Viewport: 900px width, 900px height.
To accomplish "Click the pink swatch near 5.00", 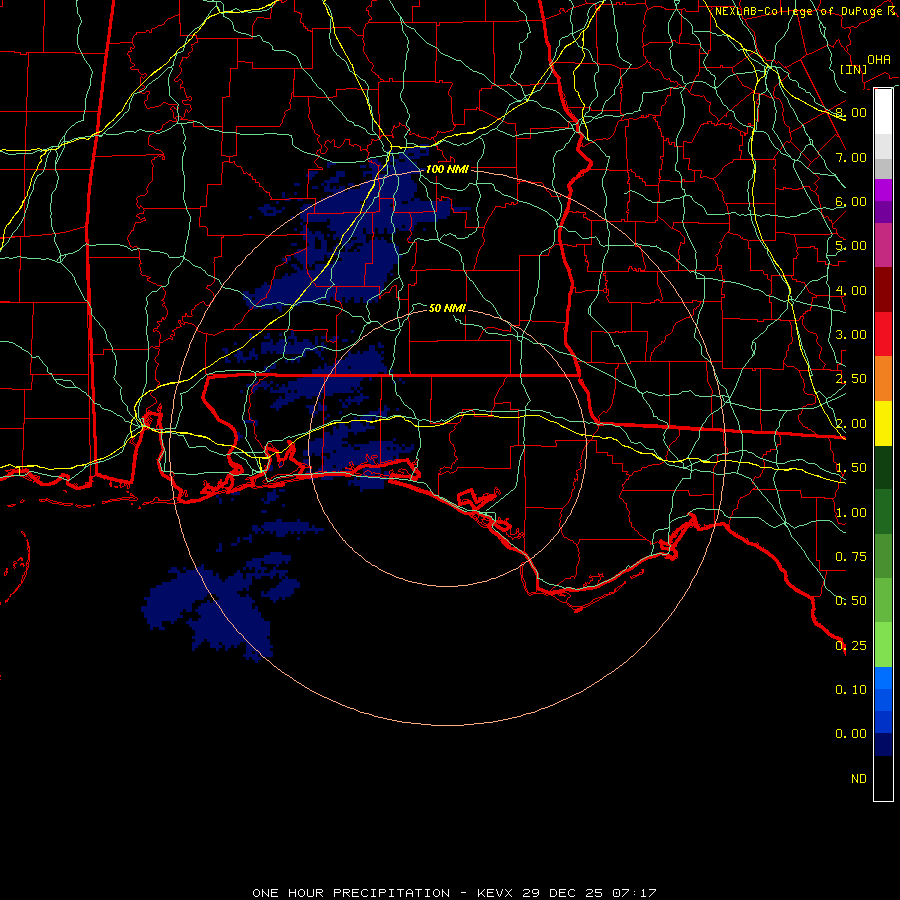I will (883, 246).
